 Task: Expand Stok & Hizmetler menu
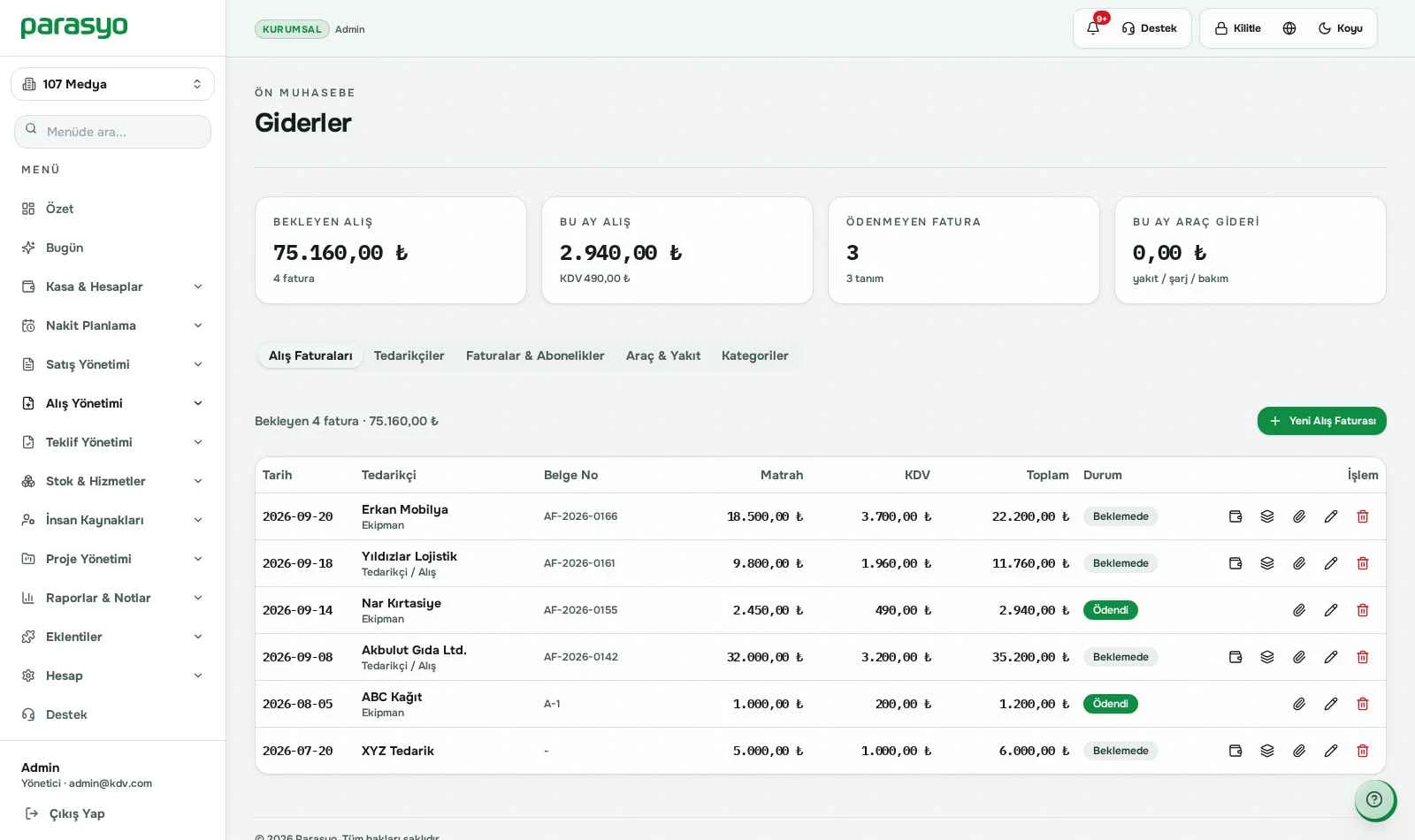point(112,481)
